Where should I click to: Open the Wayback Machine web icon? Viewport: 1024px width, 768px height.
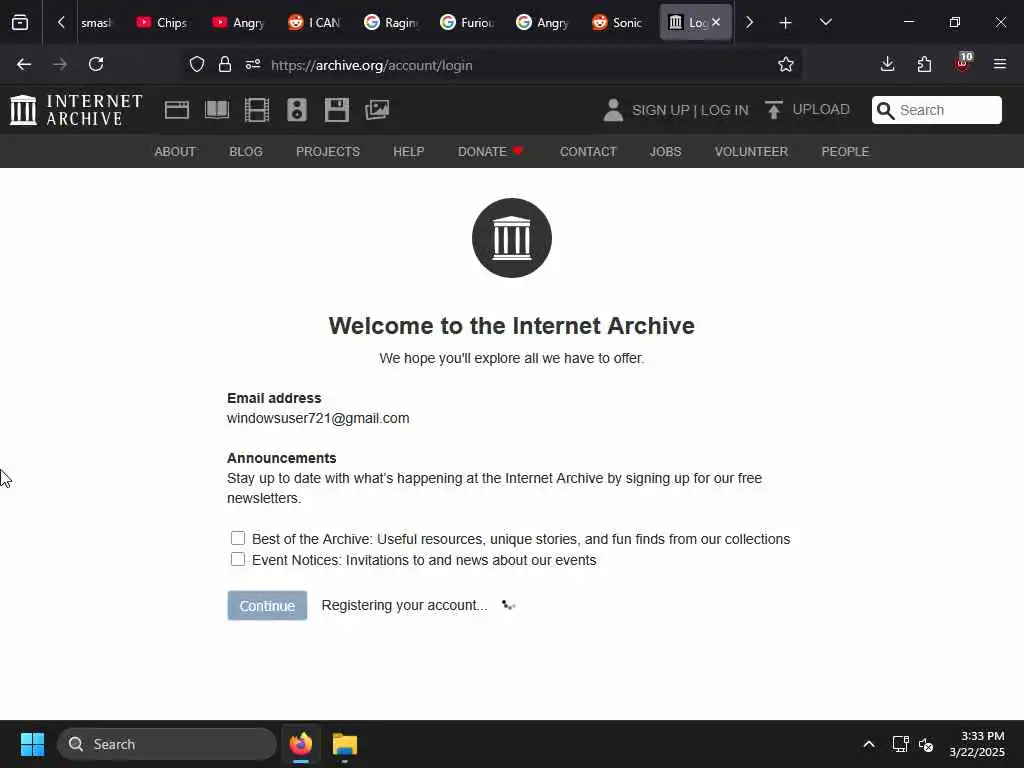tap(176, 110)
